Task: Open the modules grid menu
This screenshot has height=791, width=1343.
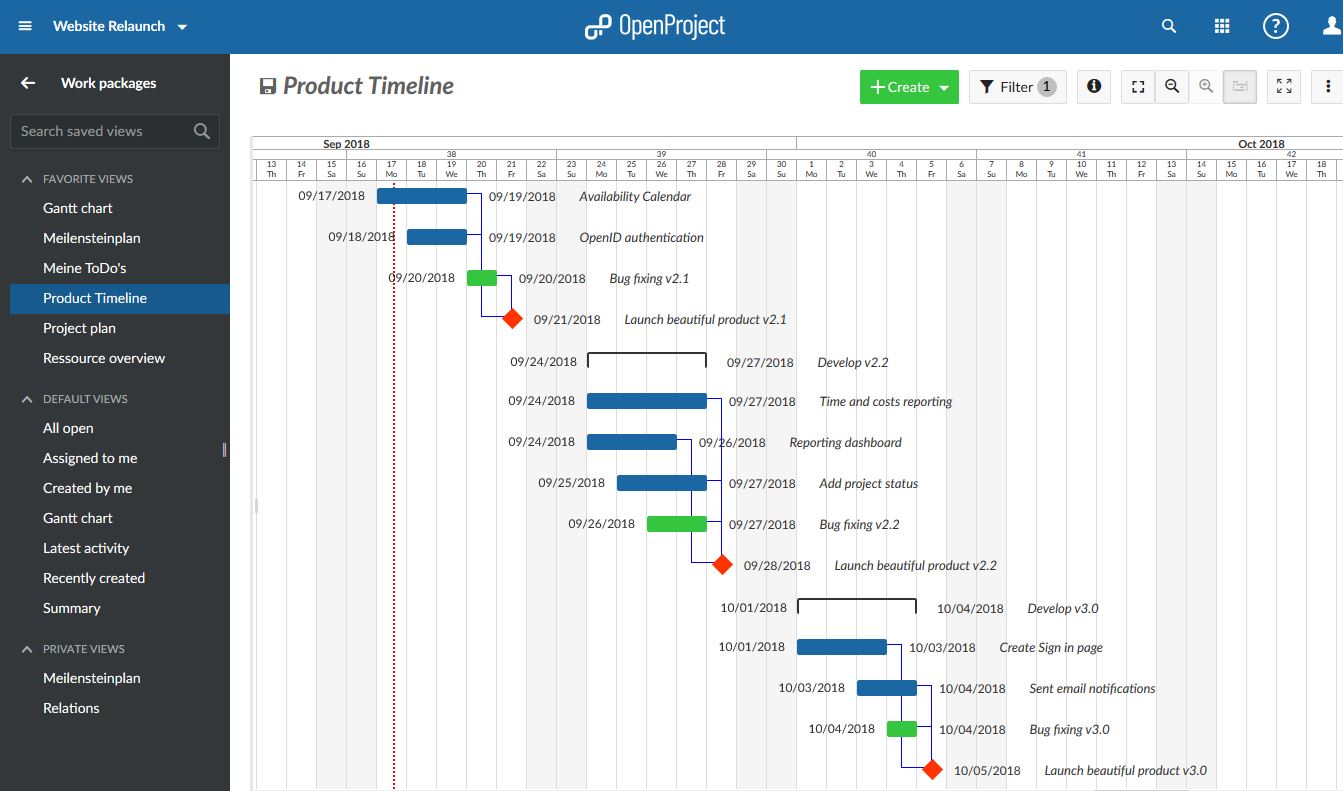Action: [1222, 27]
